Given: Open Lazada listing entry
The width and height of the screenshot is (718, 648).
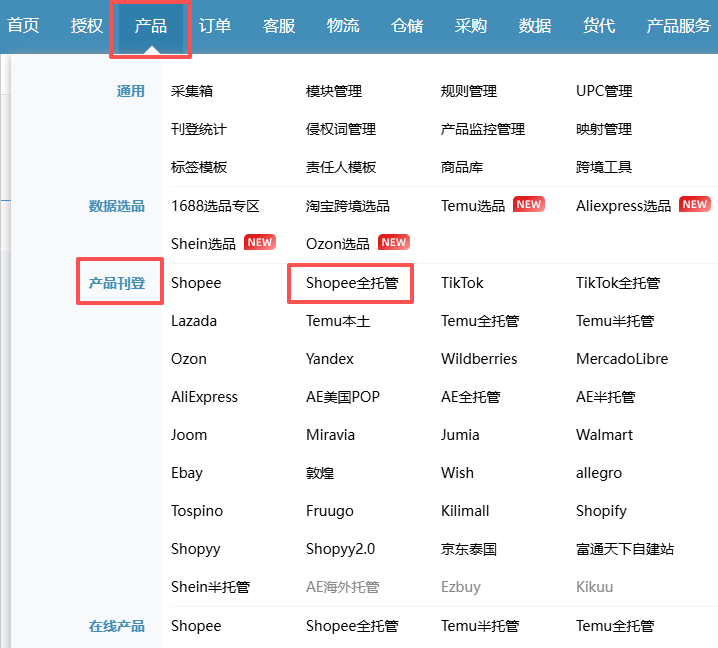Looking at the screenshot, I should tap(194, 321).
